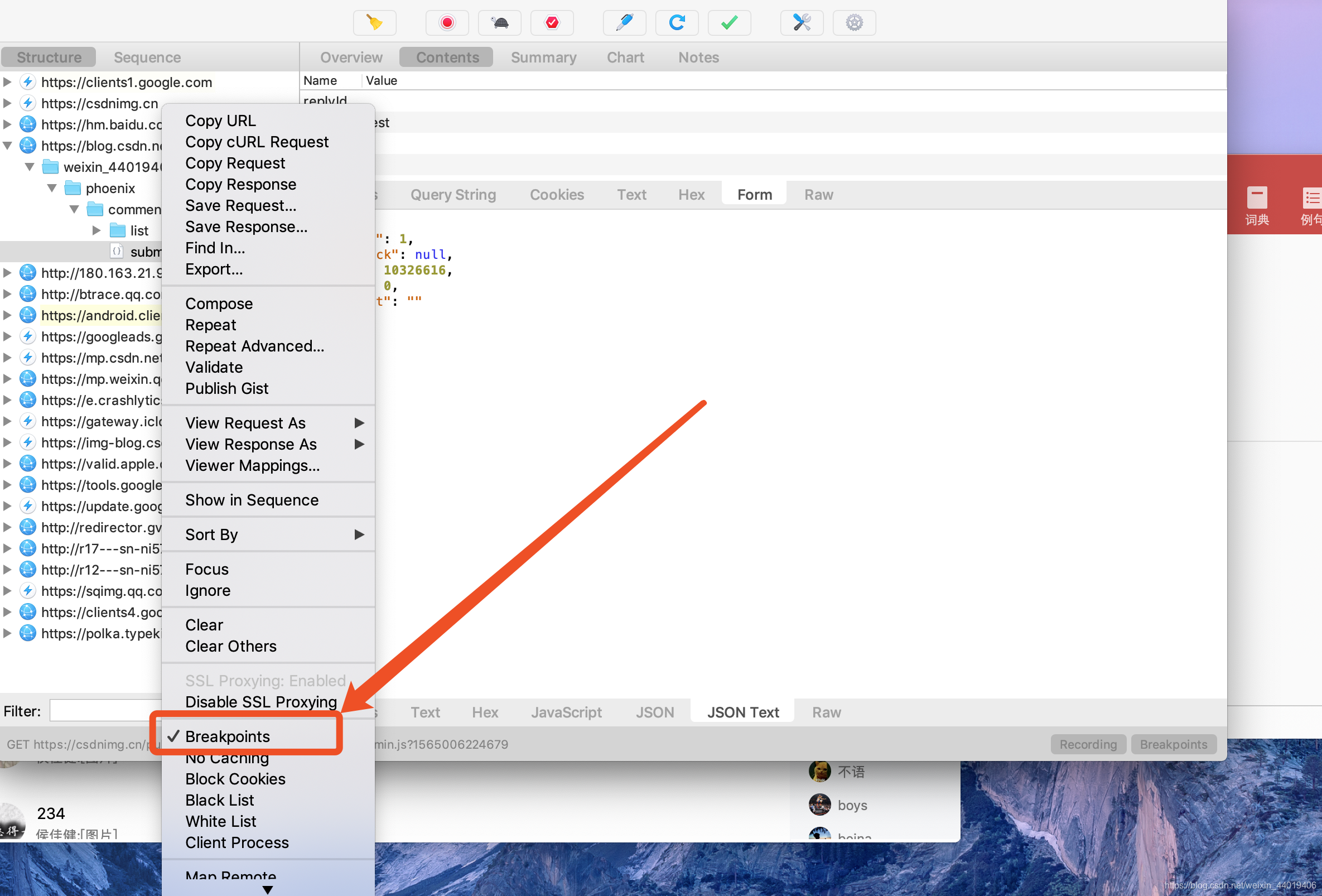Collapse the phoenix folder
The width and height of the screenshot is (1322, 896).
tap(52, 187)
